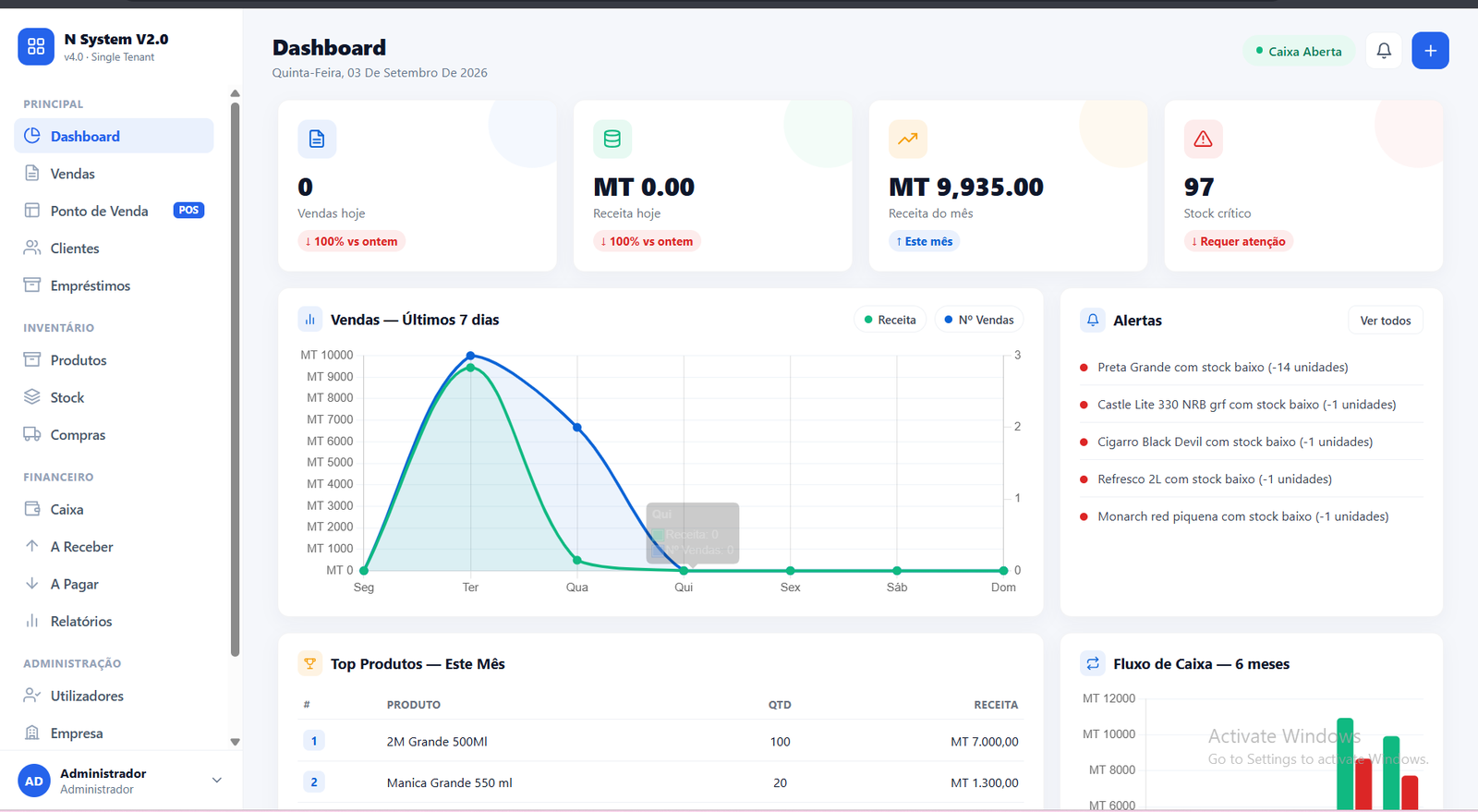Click the trophy icon next to Top Produtos
1478x812 pixels.
pos(309,663)
